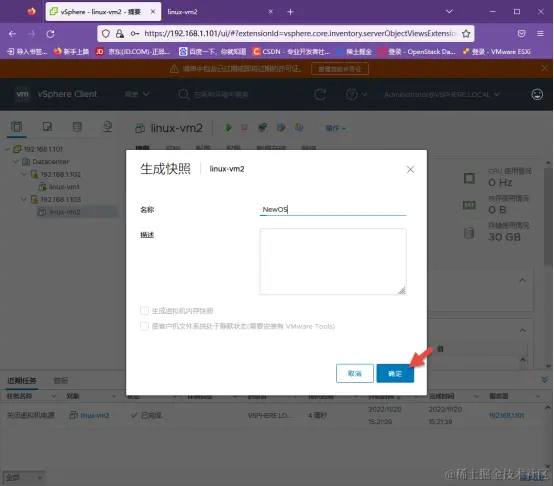554x486 pixels.
Task: Select linux-vm1 in the inventory tree
Action: tap(64, 187)
